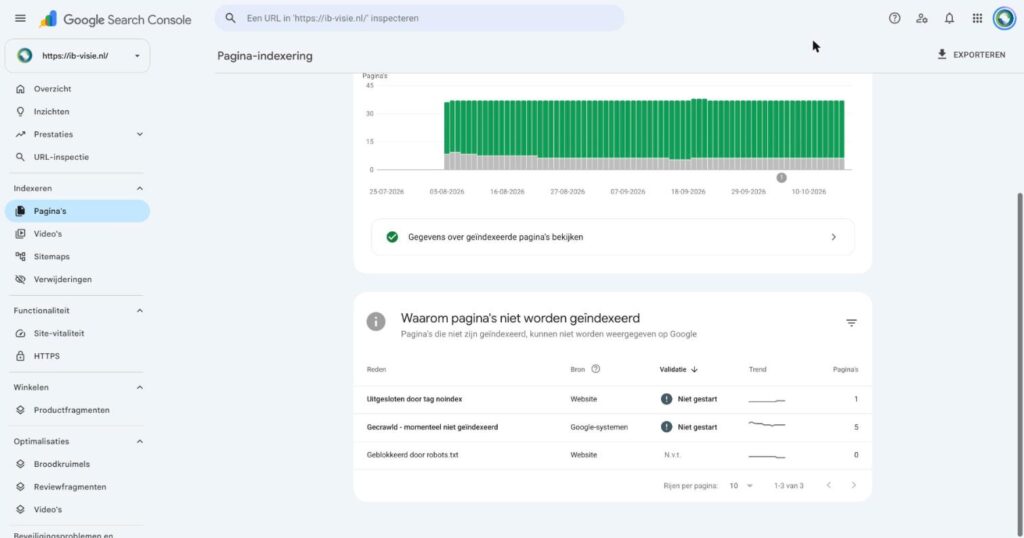
Task: Go to Overzicht in sidebar
Action: (x=52, y=89)
